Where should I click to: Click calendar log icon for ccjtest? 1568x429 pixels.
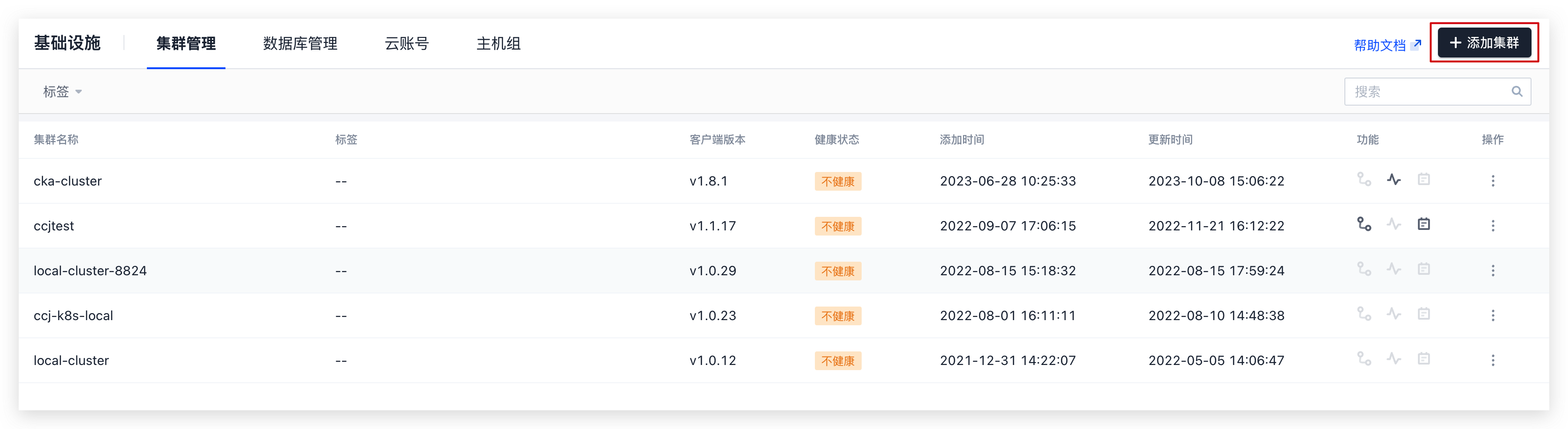pos(1424,224)
